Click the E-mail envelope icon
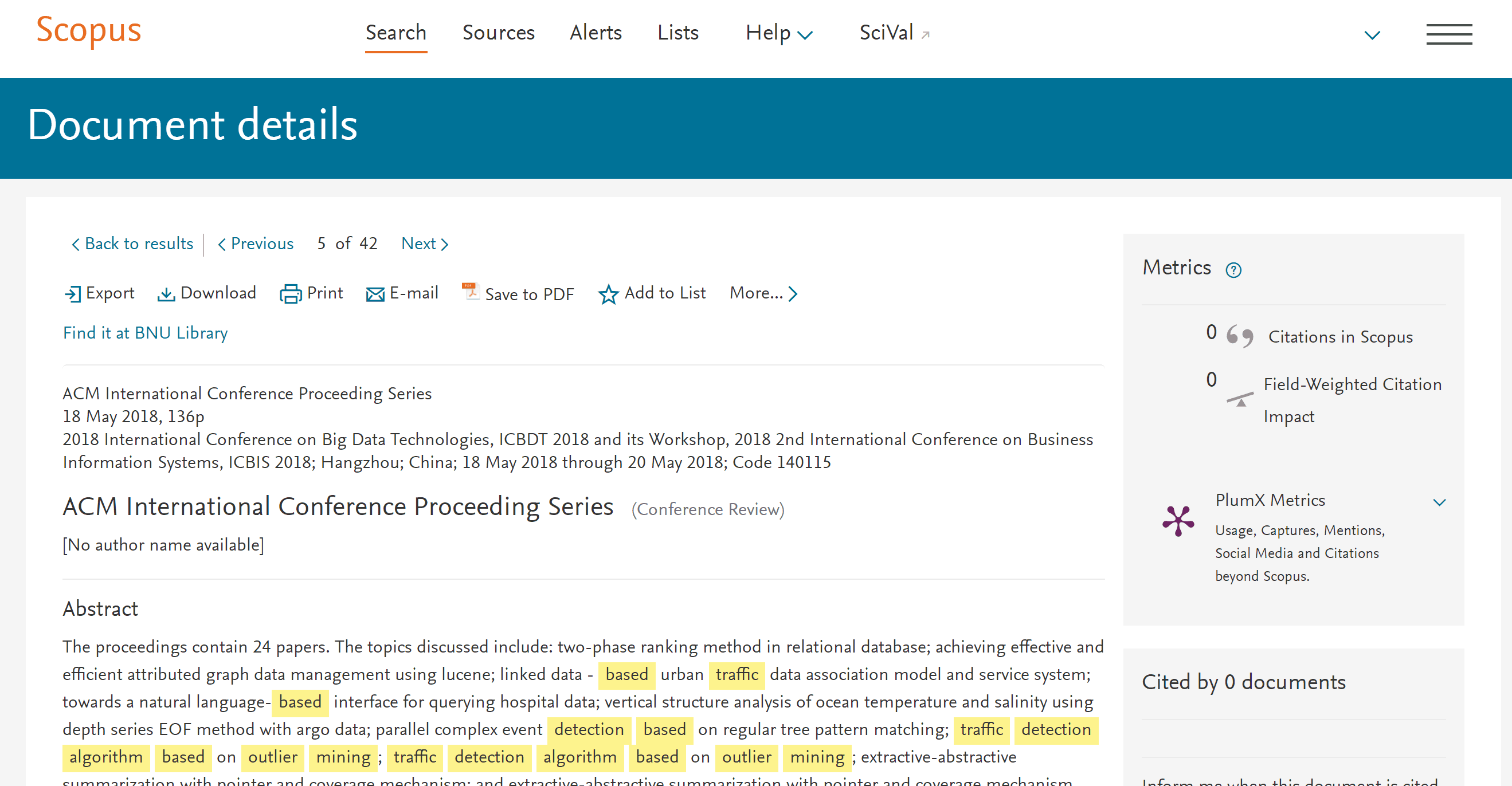This screenshot has height=786, width=1512. tap(375, 294)
